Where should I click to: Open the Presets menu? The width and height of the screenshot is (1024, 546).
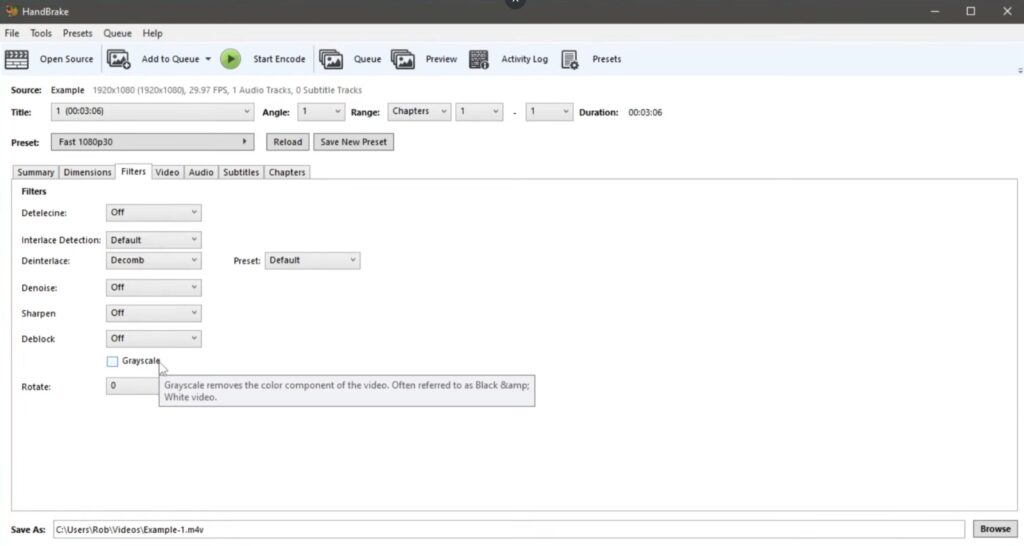click(x=77, y=33)
